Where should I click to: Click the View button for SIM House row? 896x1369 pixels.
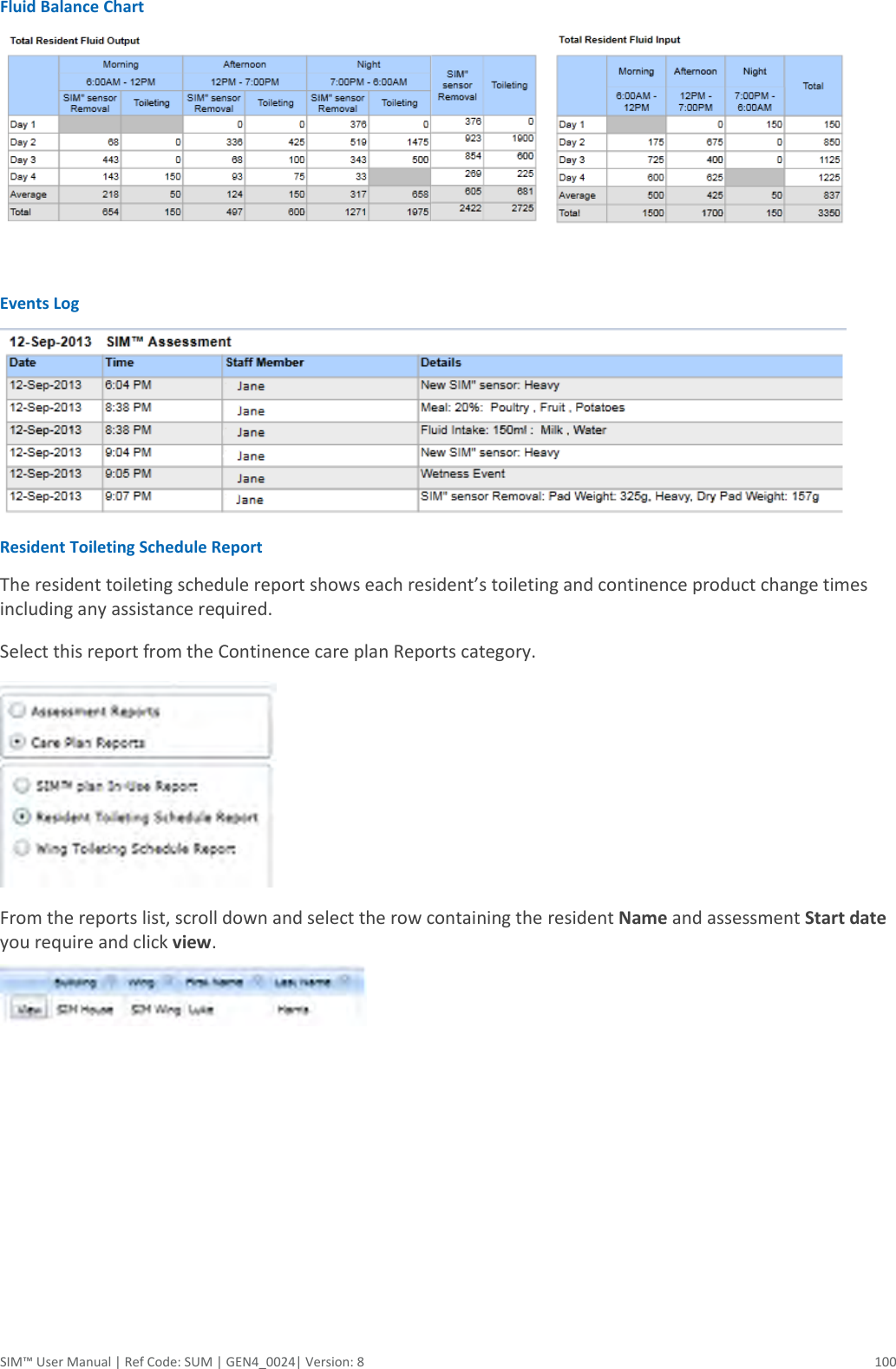coord(29,1010)
